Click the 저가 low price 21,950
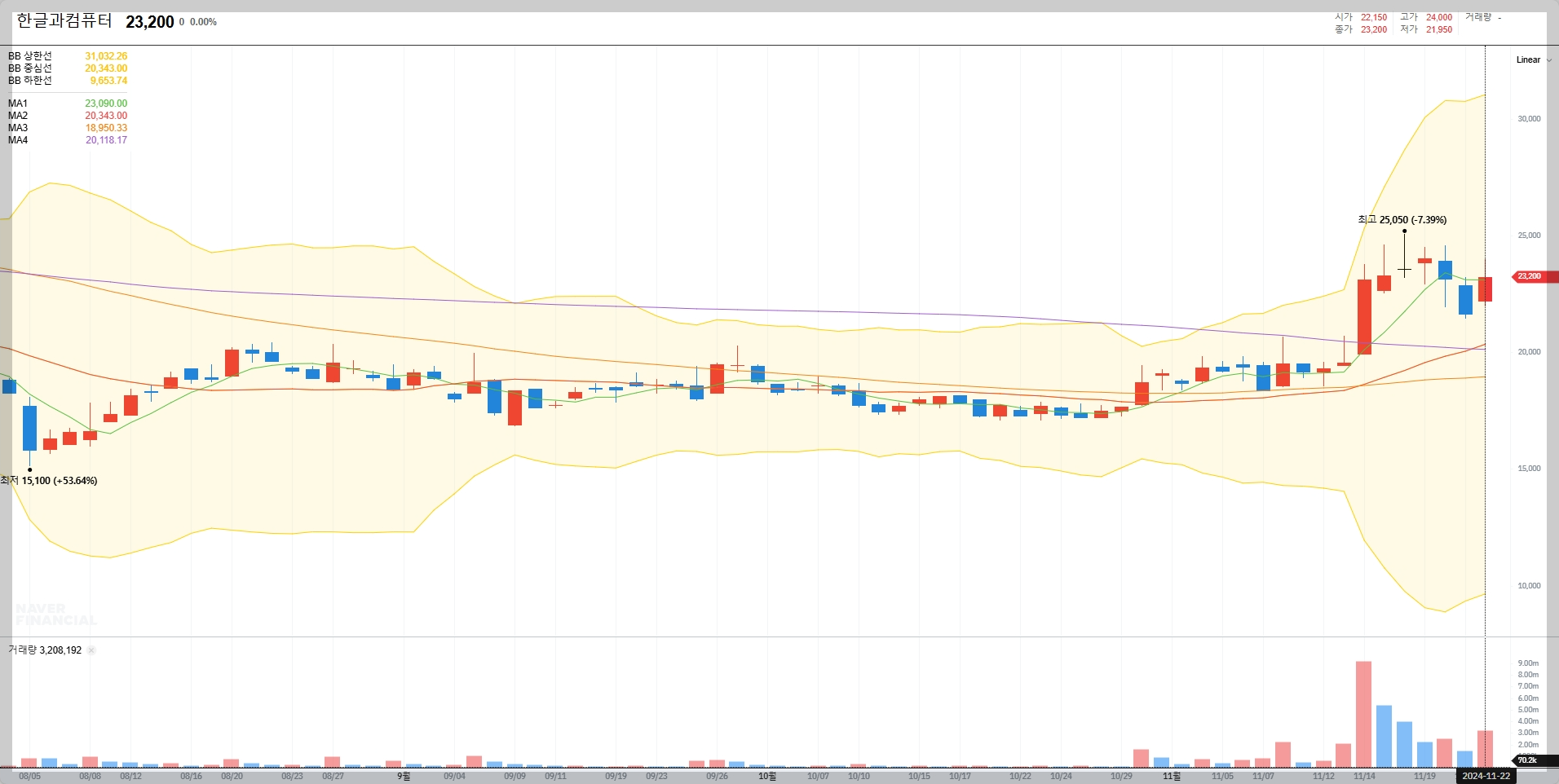 (1439, 29)
